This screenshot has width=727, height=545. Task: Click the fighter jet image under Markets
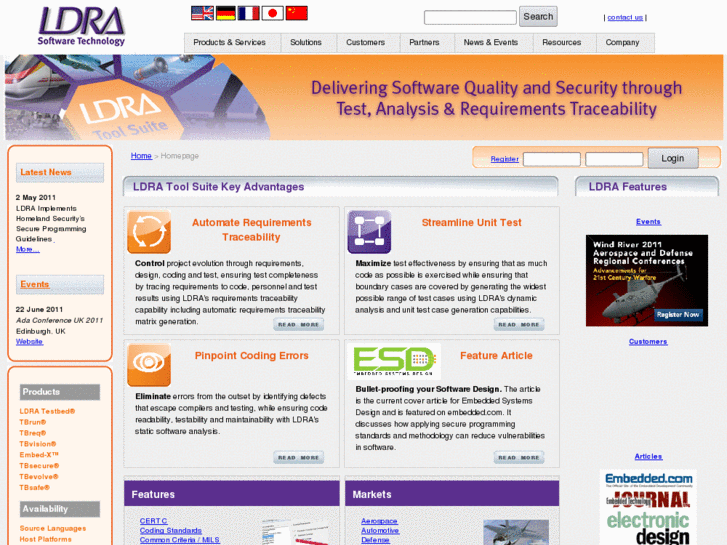tap(516, 532)
